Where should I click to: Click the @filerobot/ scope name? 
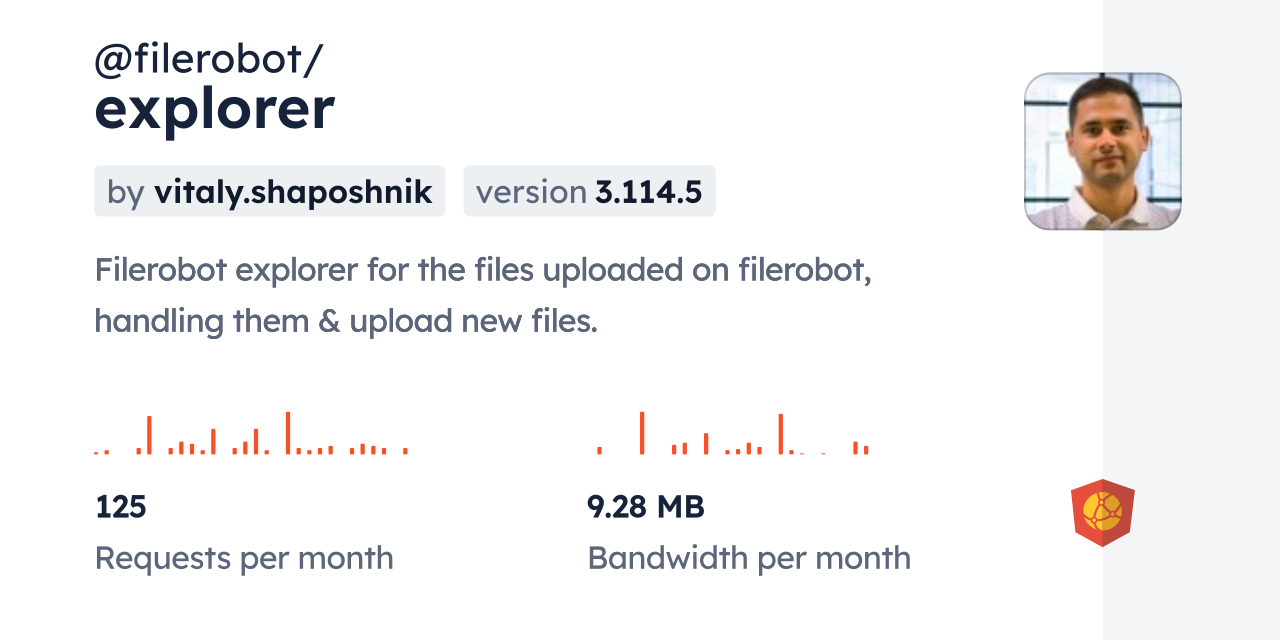point(208,60)
